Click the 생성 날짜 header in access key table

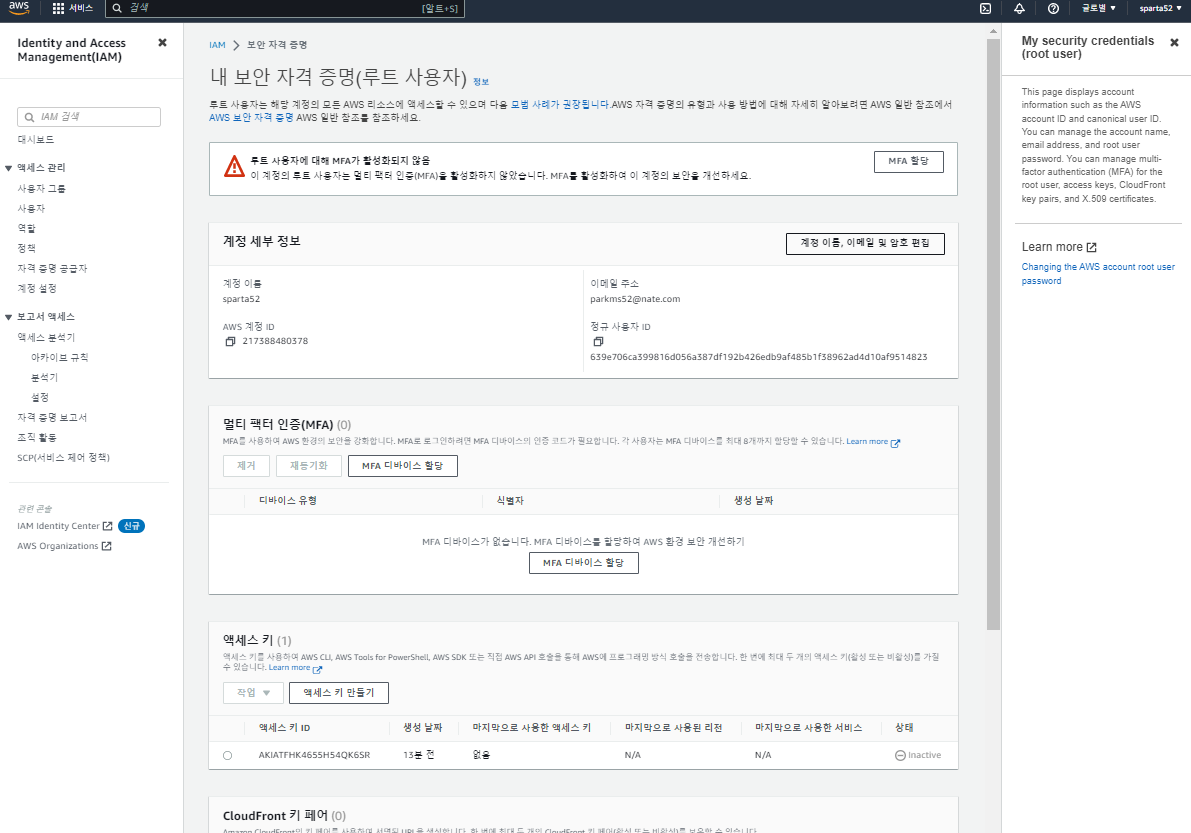click(422, 727)
